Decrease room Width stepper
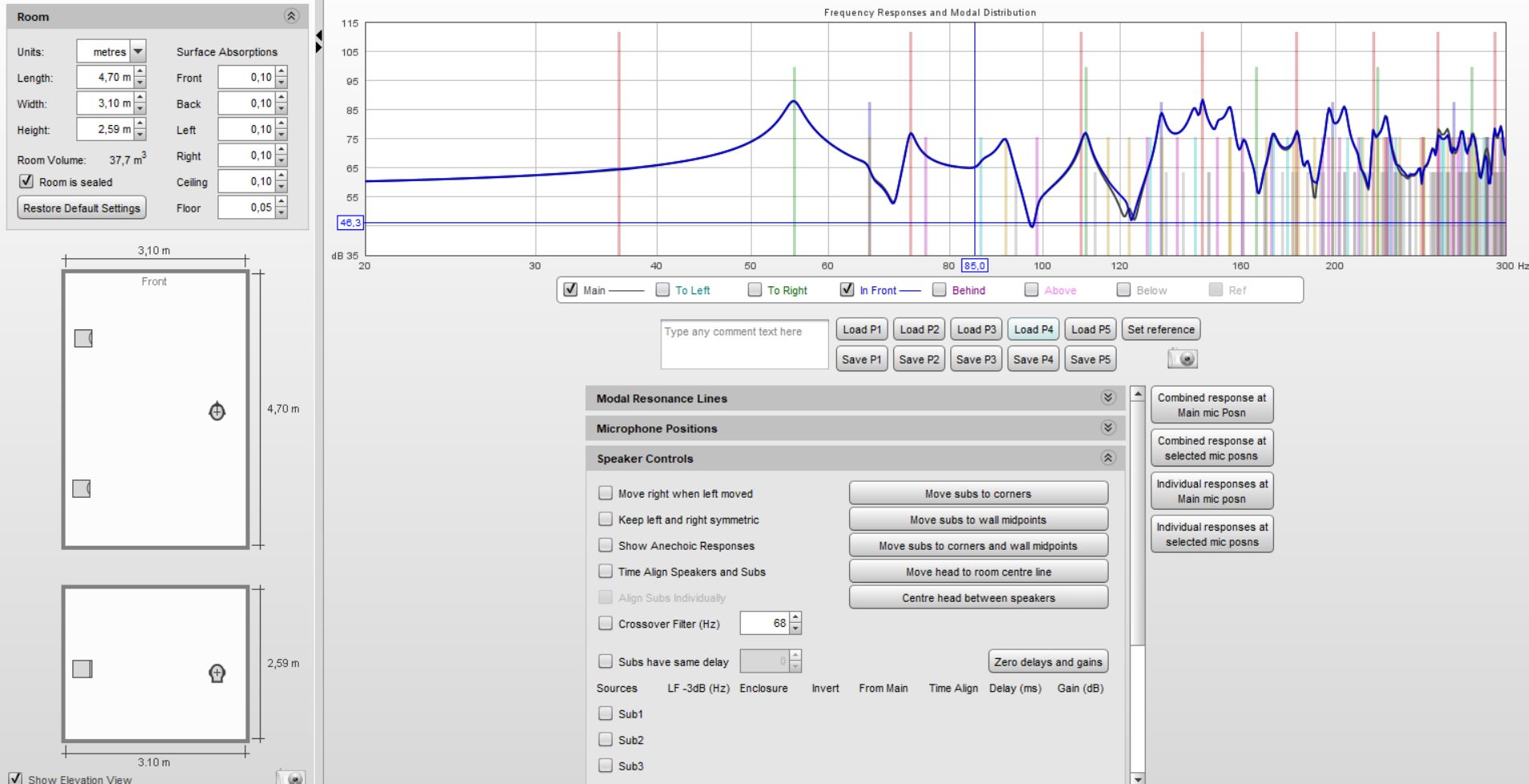Viewport: 1529px width, 784px height. point(140,108)
